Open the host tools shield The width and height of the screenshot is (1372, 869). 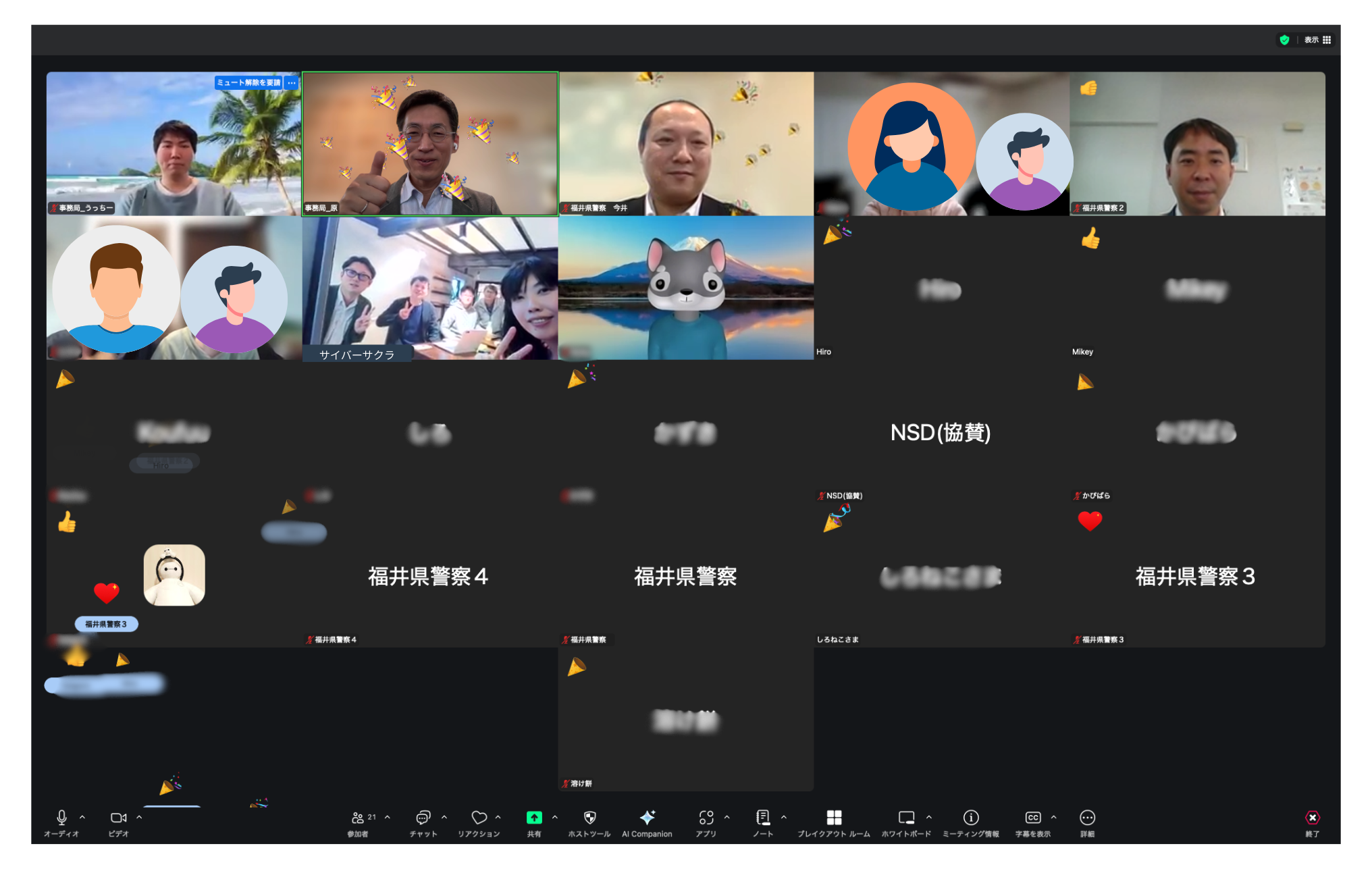click(x=589, y=818)
